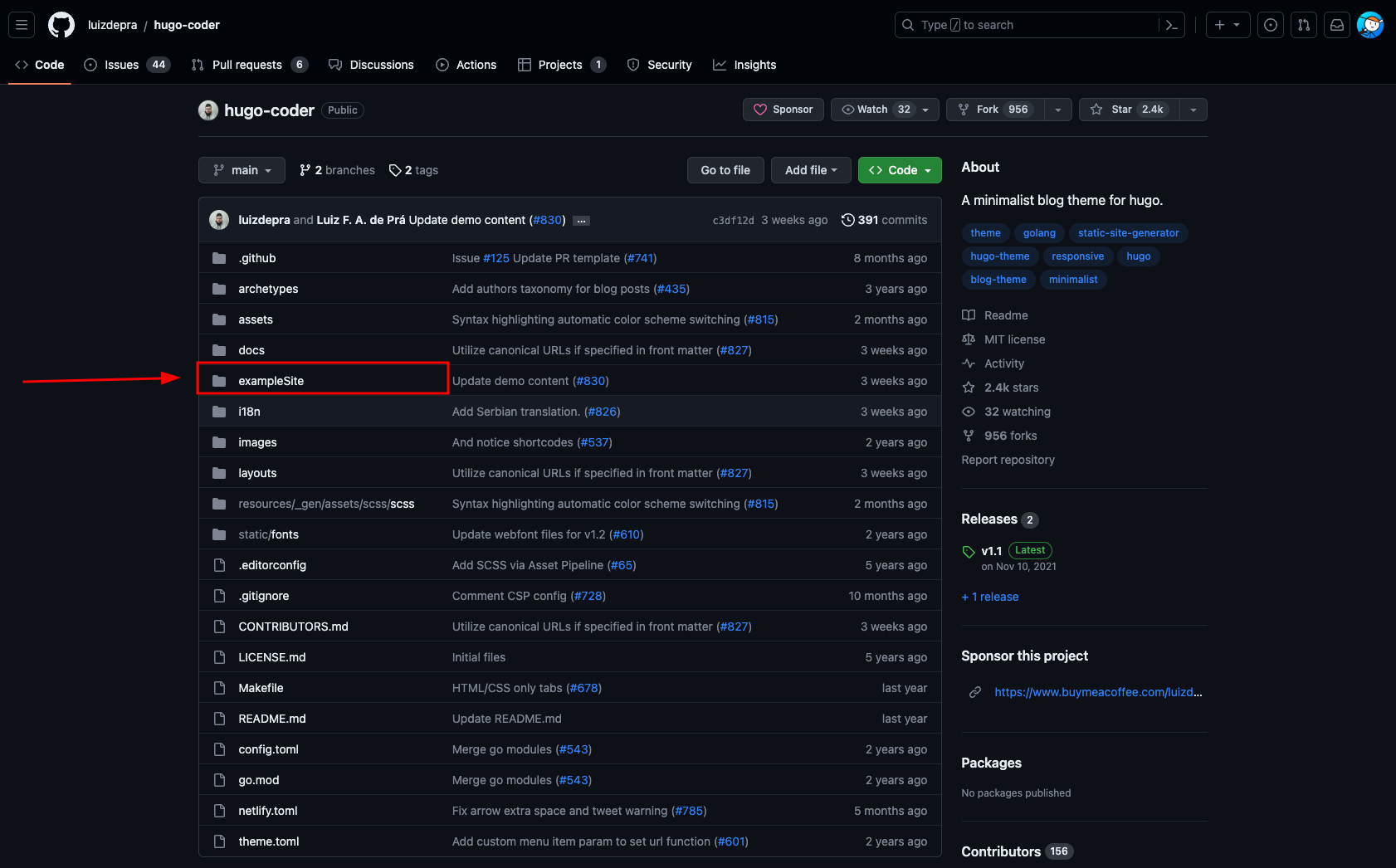Image resolution: width=1396 pixels, height=868 pixels.
Task: Expand commit message with ellipsis button
Action: [x=582, y=221]
